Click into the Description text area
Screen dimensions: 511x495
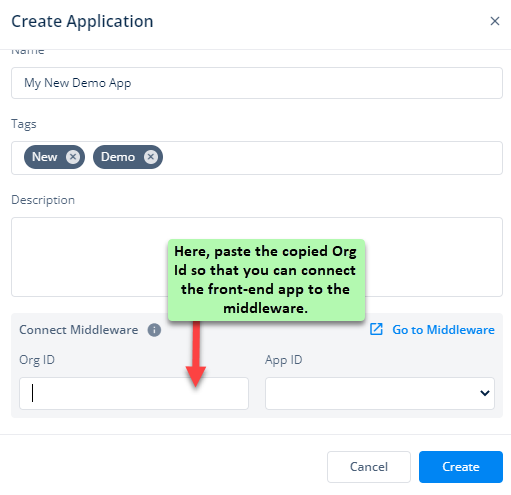pos(257,257)
